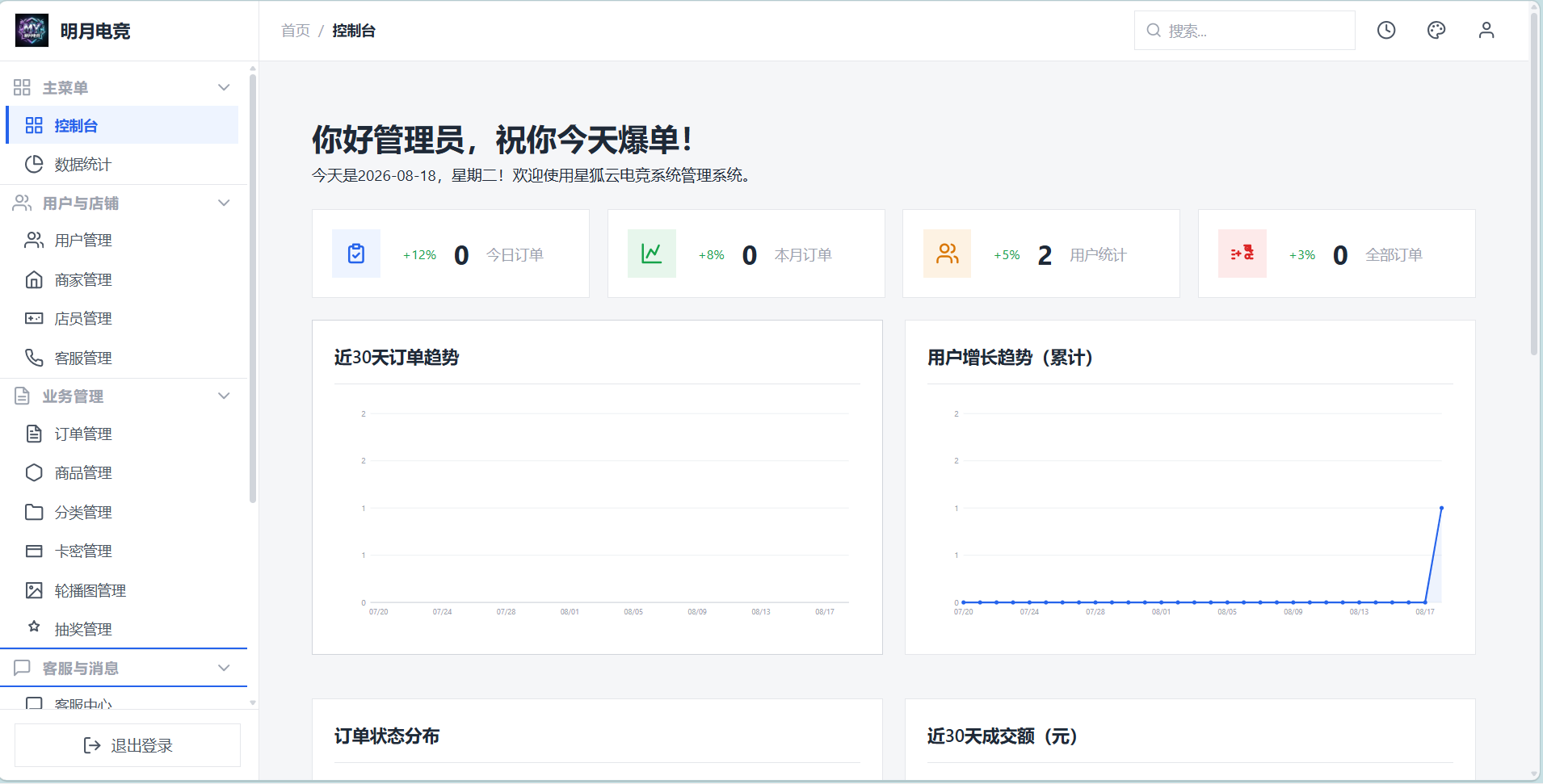
Task: Click the 全部订单 red icon
Action: (x=1242, y=254)
